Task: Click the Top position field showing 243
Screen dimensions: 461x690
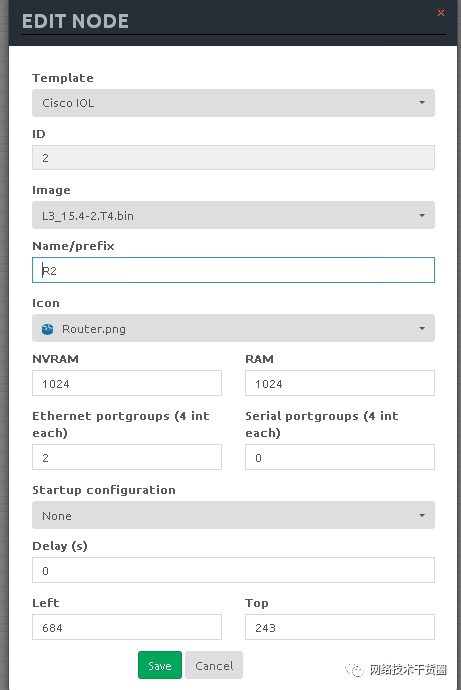Action: pyautogui.click(x=340, y=627)
